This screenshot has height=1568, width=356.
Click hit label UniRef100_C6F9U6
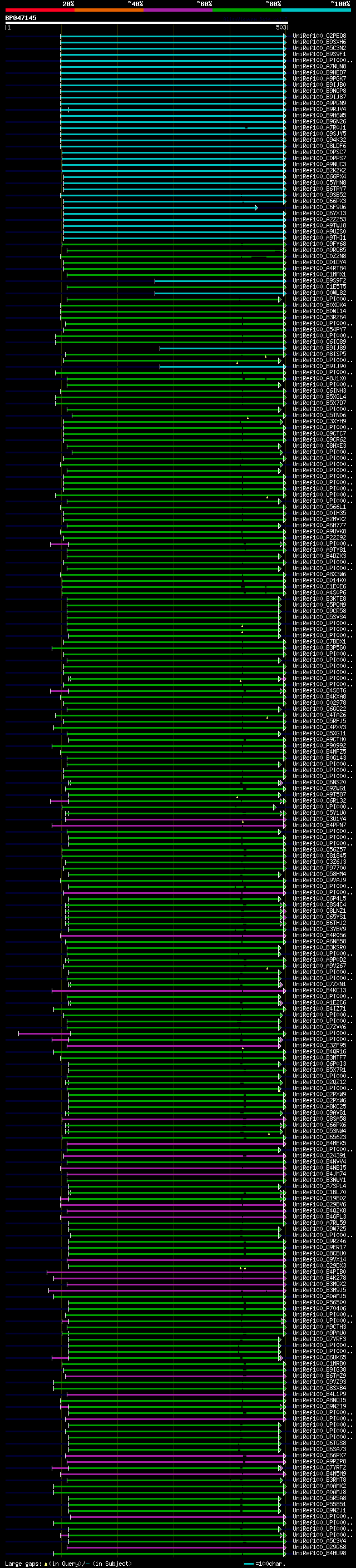319,207
